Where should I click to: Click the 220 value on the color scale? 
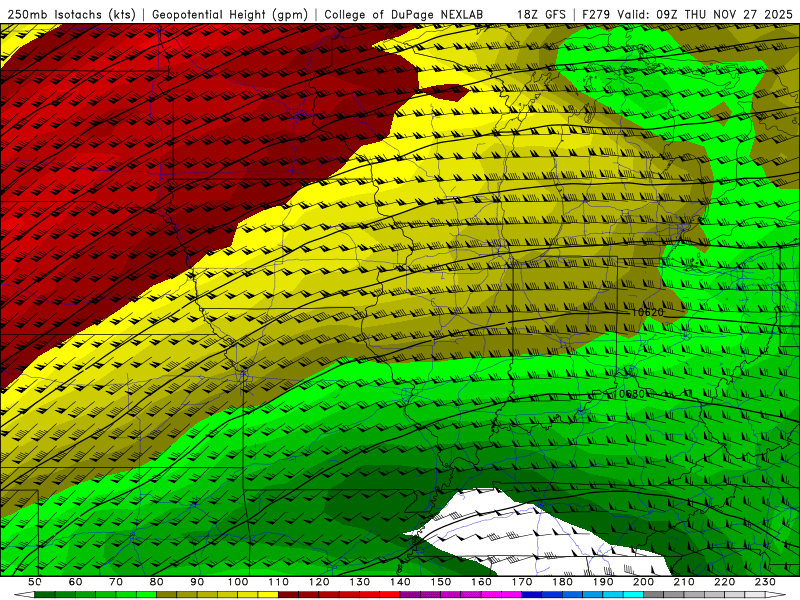click(725, 582)
